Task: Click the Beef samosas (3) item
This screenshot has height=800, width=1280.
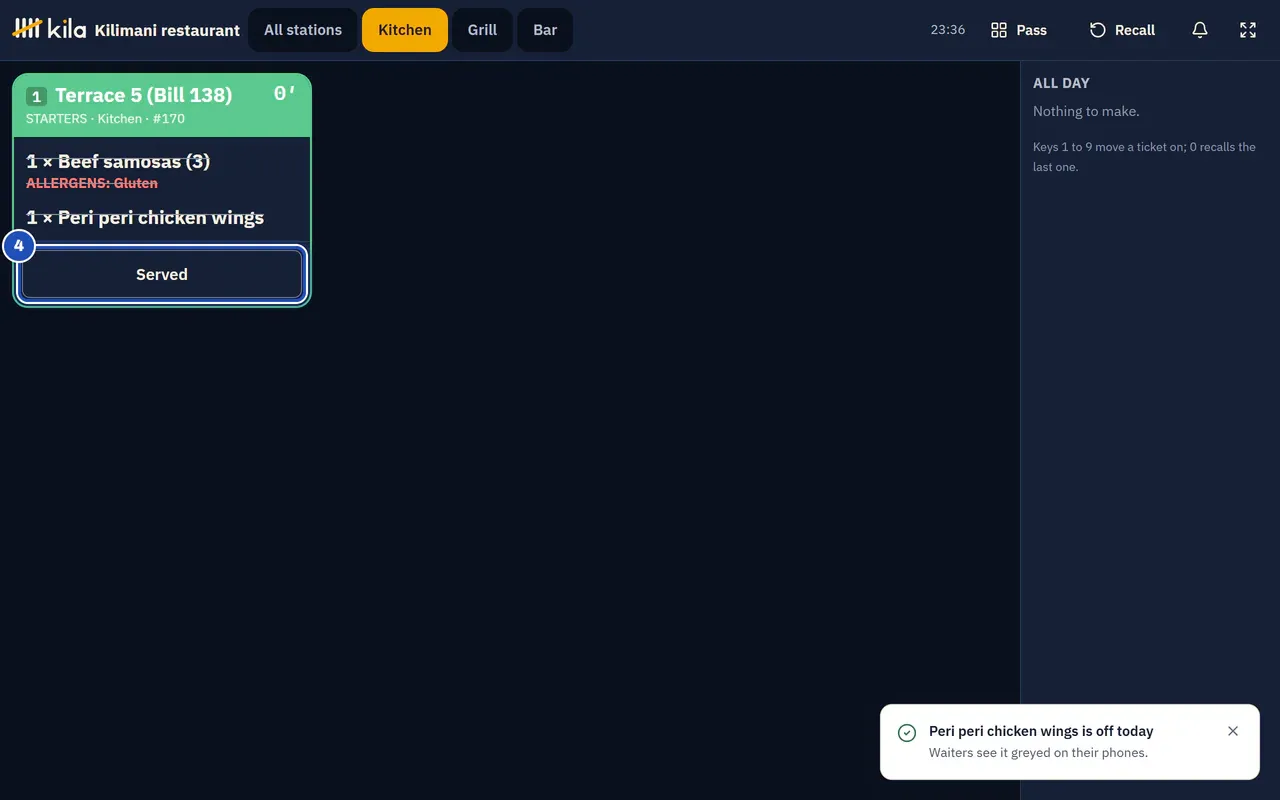Action: coord(118,161)
